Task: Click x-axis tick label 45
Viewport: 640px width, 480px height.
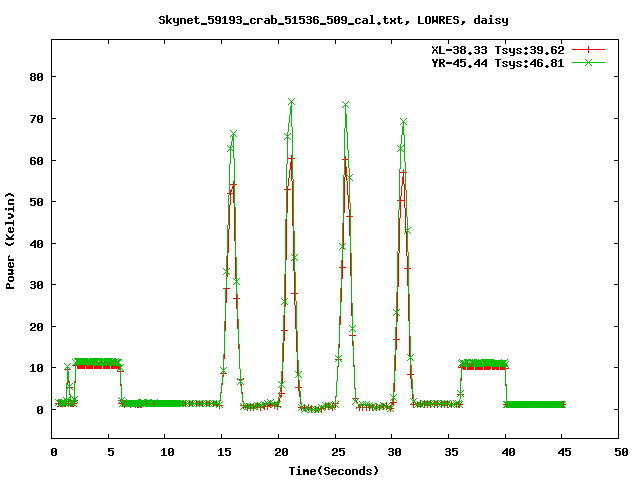Action: click(565, 452)
